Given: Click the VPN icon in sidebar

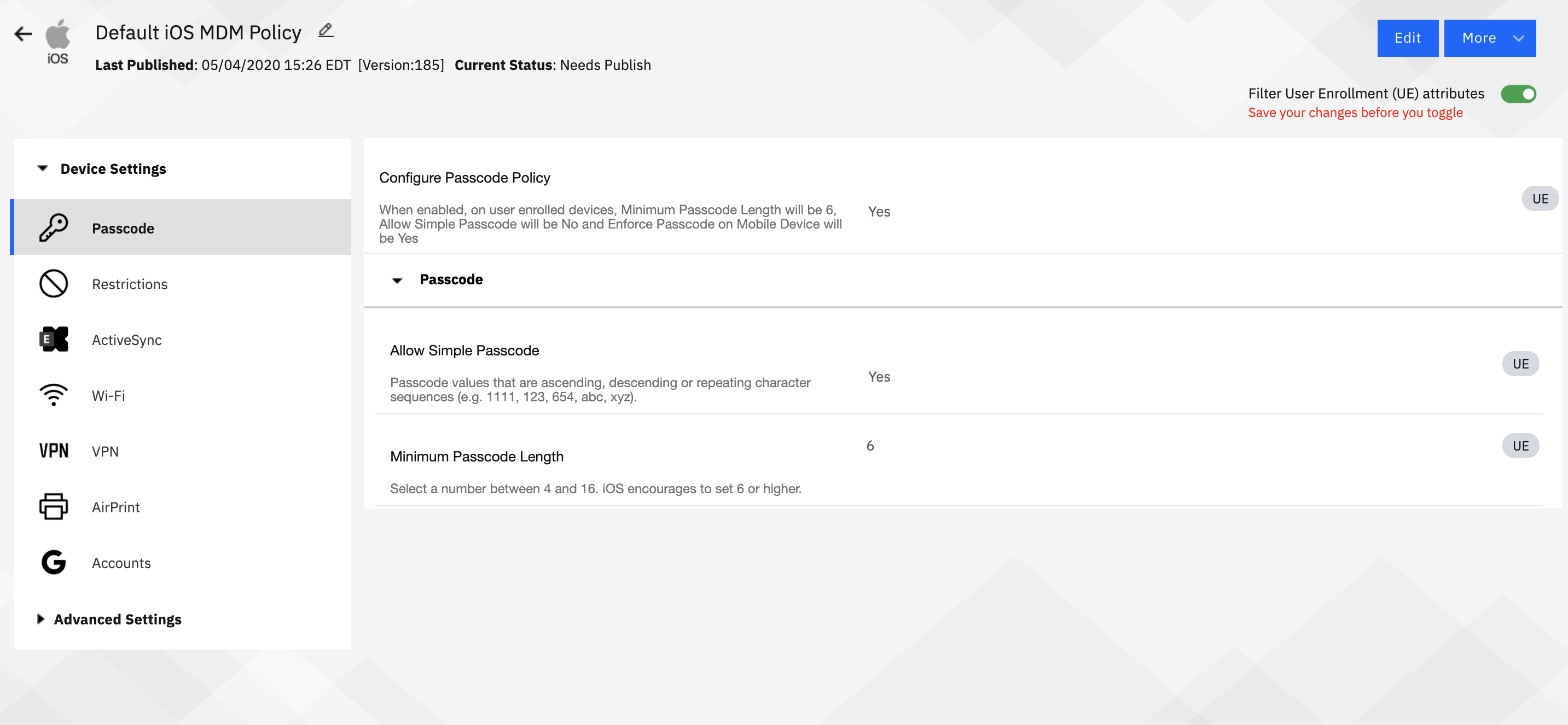Looking at the screenshot, I should coord(54,451).
